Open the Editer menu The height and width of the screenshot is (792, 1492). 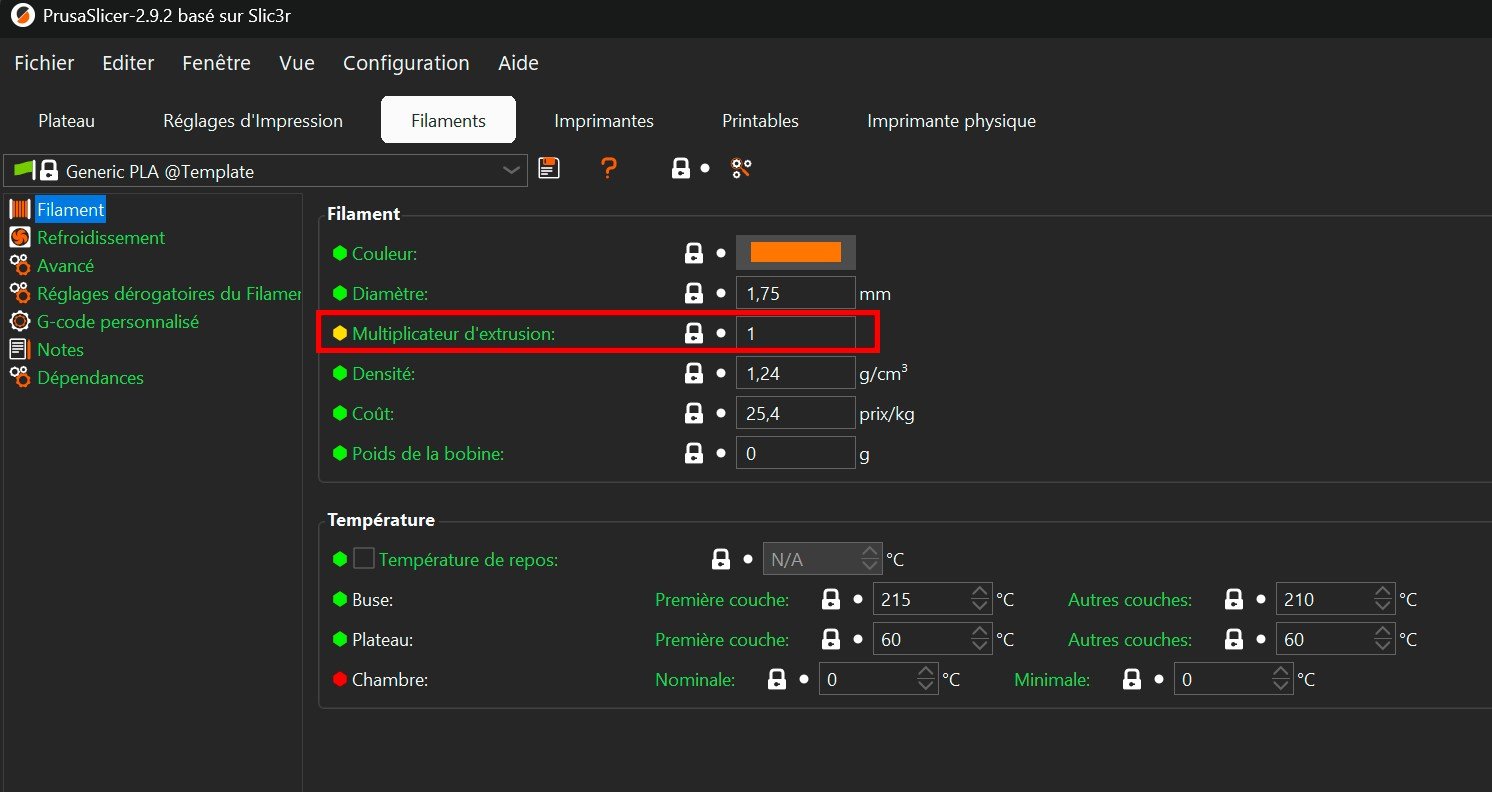pos(128,63)
